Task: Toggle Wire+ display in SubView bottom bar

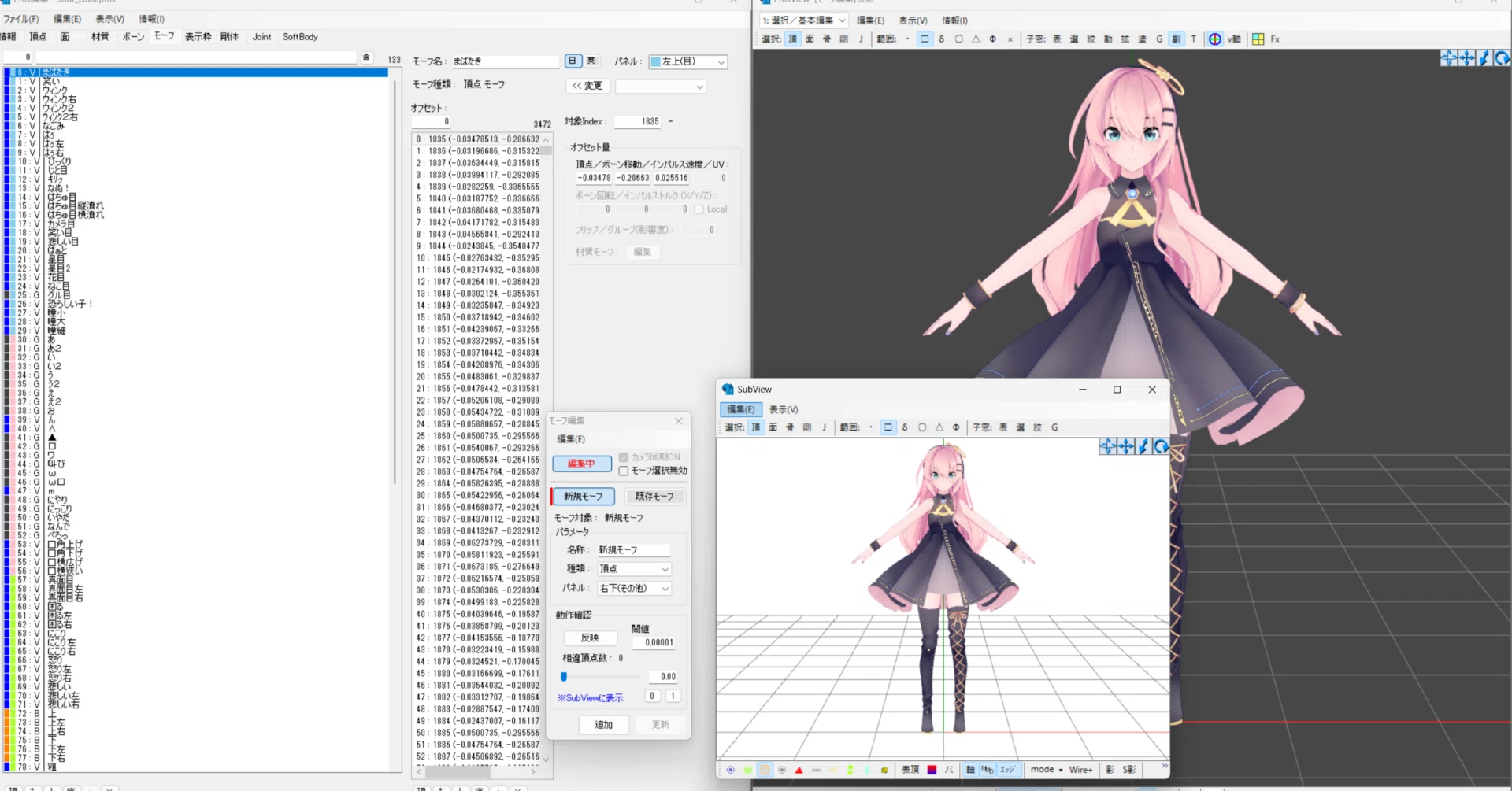Action: point(1080,770)
